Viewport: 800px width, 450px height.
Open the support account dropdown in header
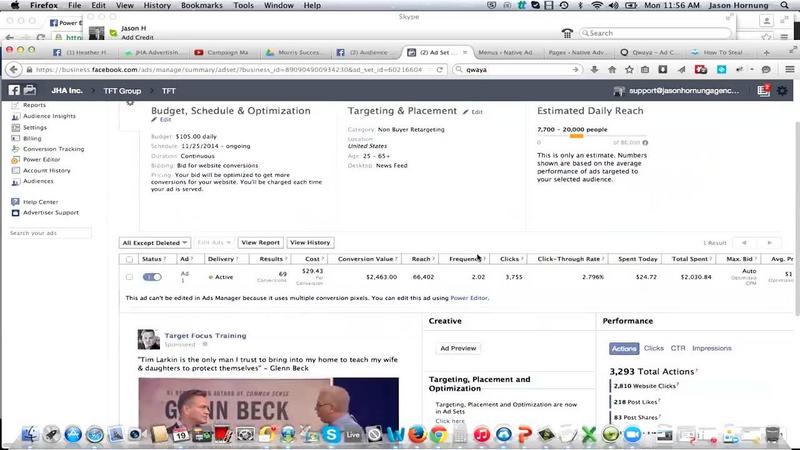coord(676,91)
